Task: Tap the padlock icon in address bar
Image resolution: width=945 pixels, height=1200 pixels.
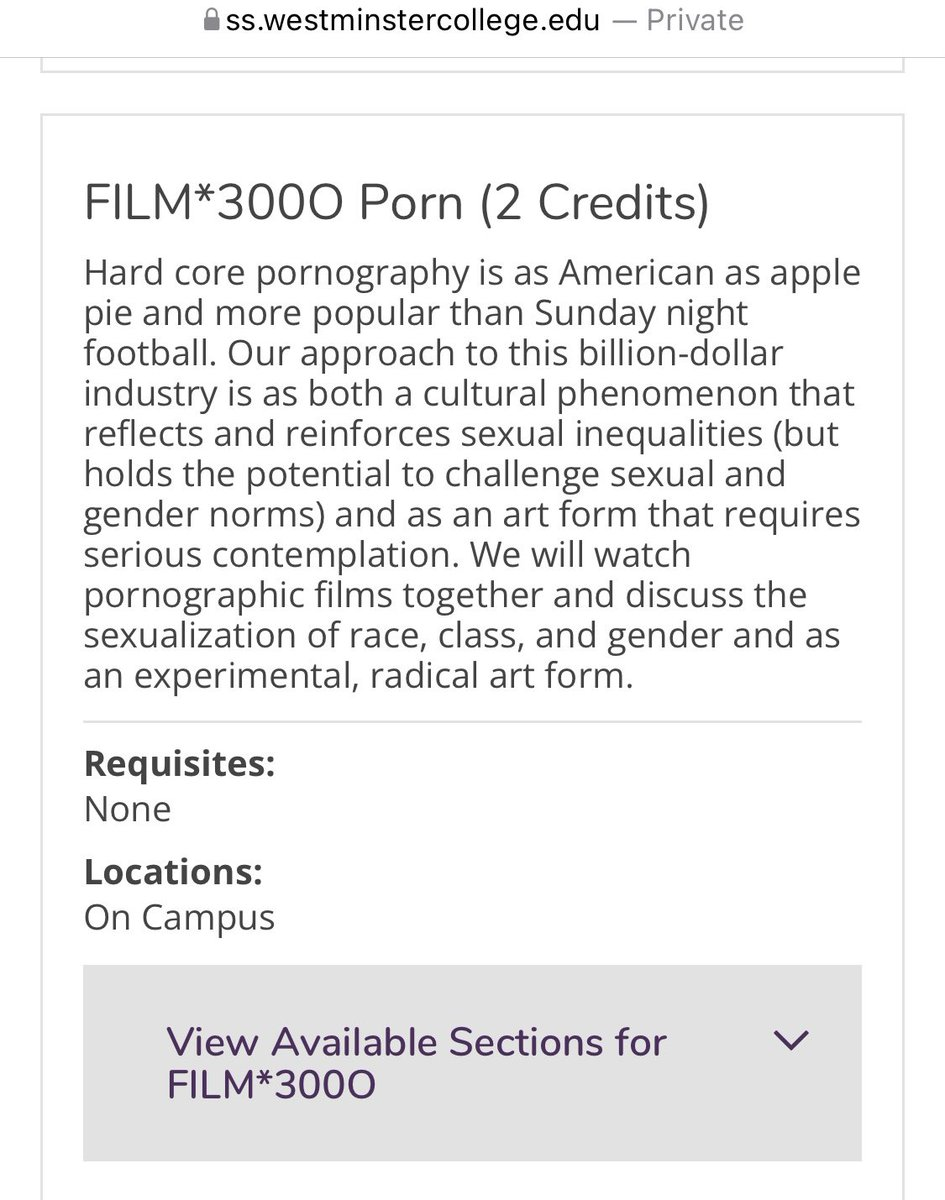Action: click(x=211, y=21)
